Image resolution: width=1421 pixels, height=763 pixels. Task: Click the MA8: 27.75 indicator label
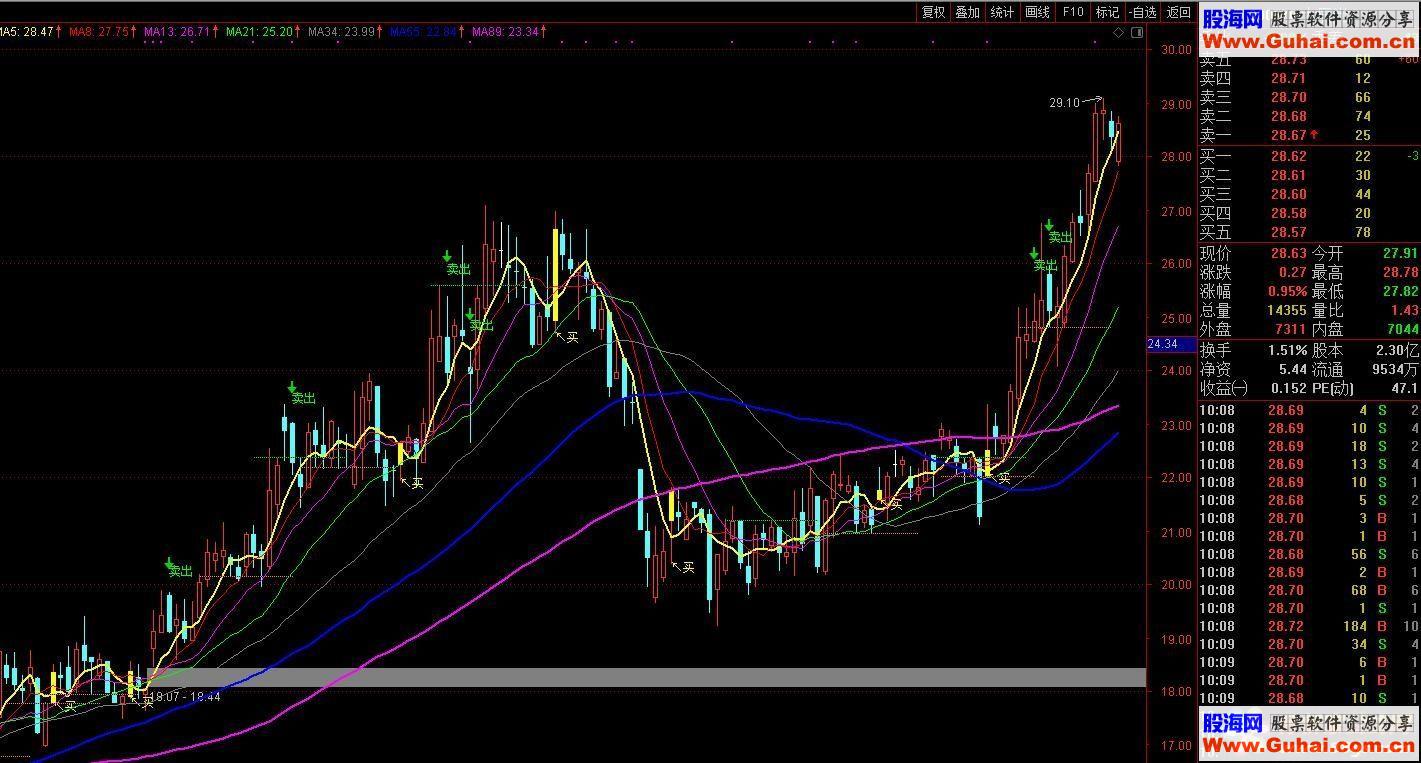(x=99, y=32)
